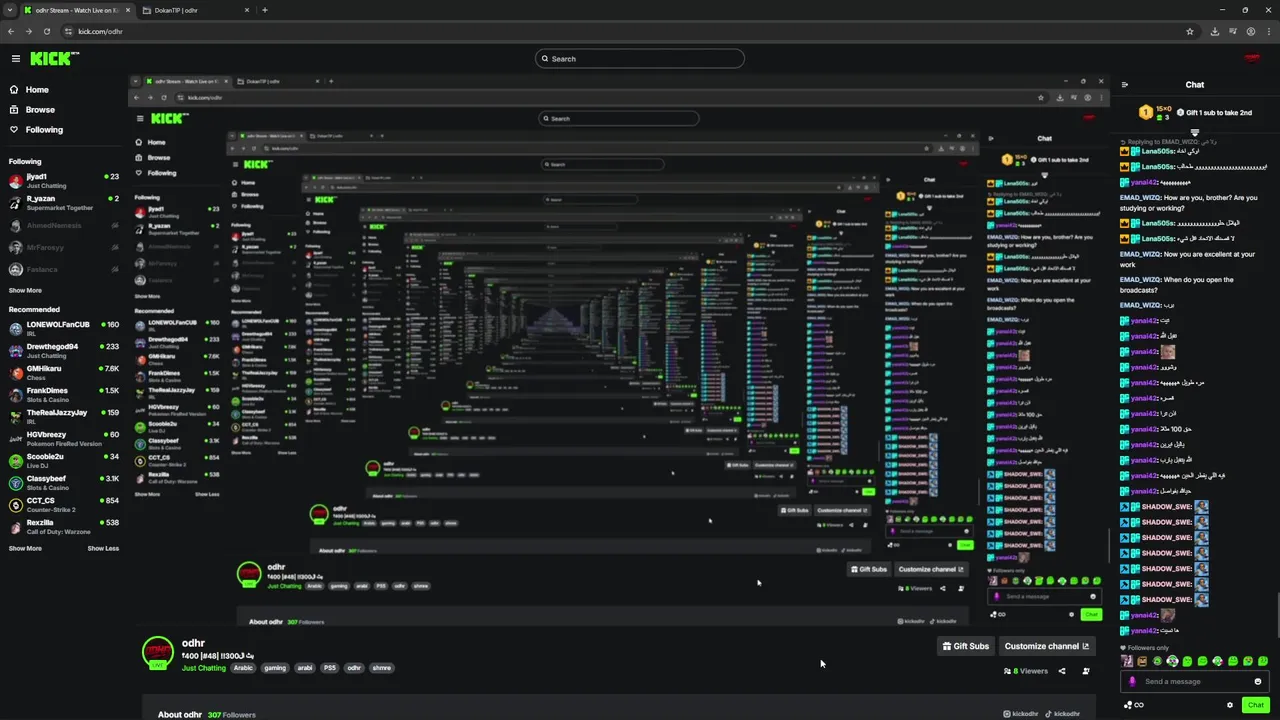Open Classybeef recommended channel
Viewport: 1280px width, 720px height.
(x=64, y=482)
